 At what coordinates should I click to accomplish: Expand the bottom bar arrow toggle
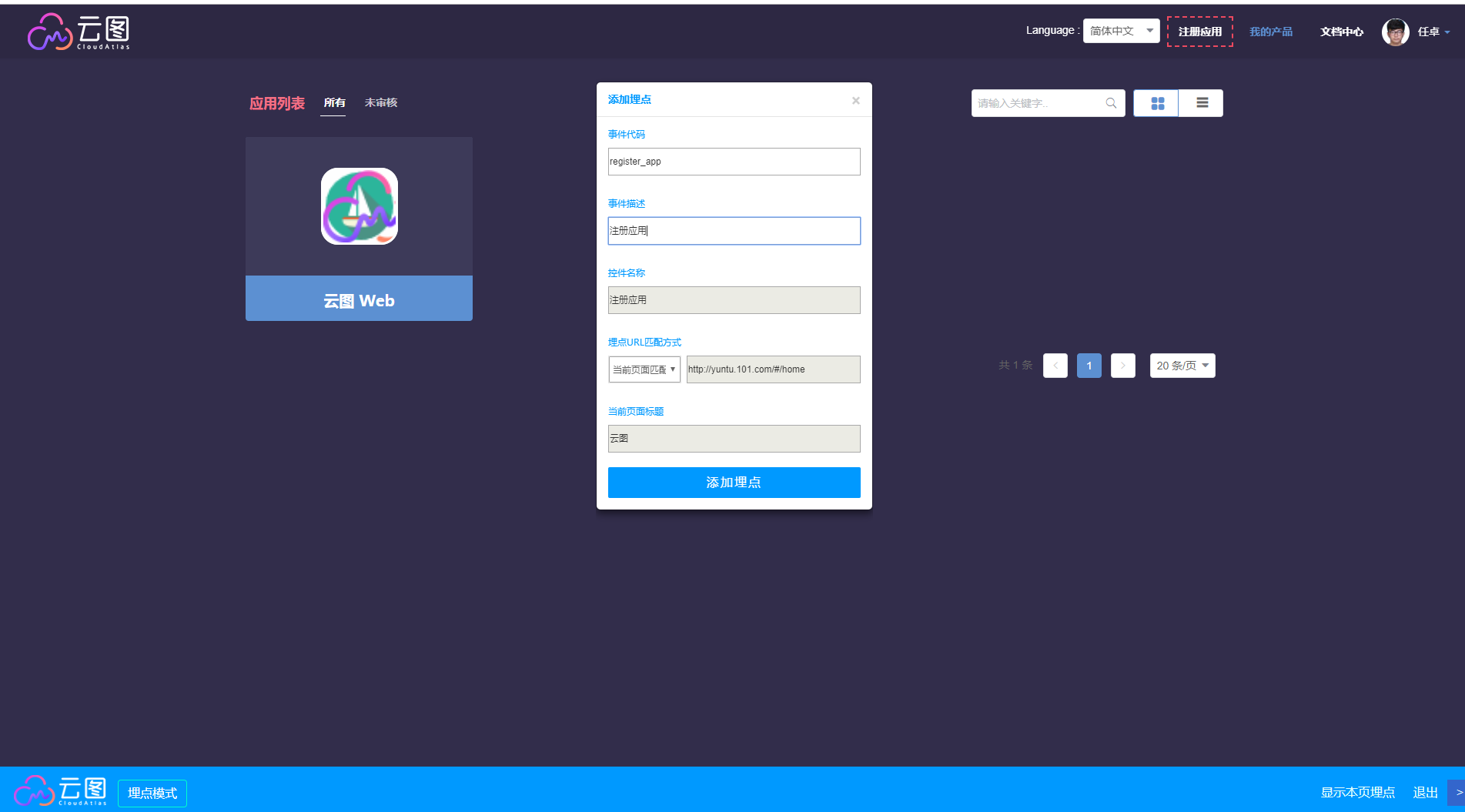(1457, 792)
